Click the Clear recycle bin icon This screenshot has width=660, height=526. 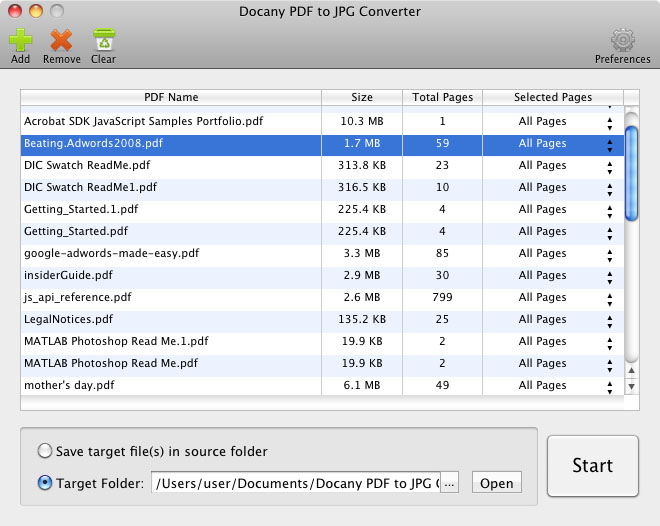click(103, 40)
